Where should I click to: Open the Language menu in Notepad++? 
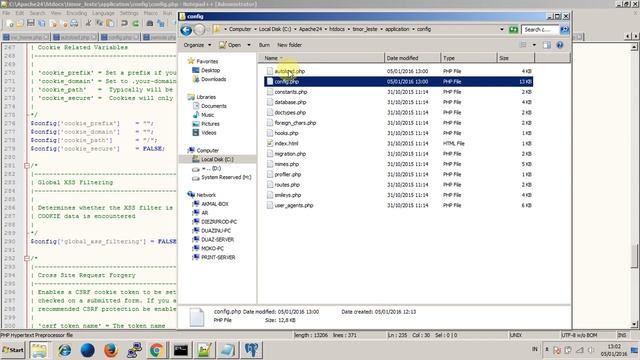point(103,13)
